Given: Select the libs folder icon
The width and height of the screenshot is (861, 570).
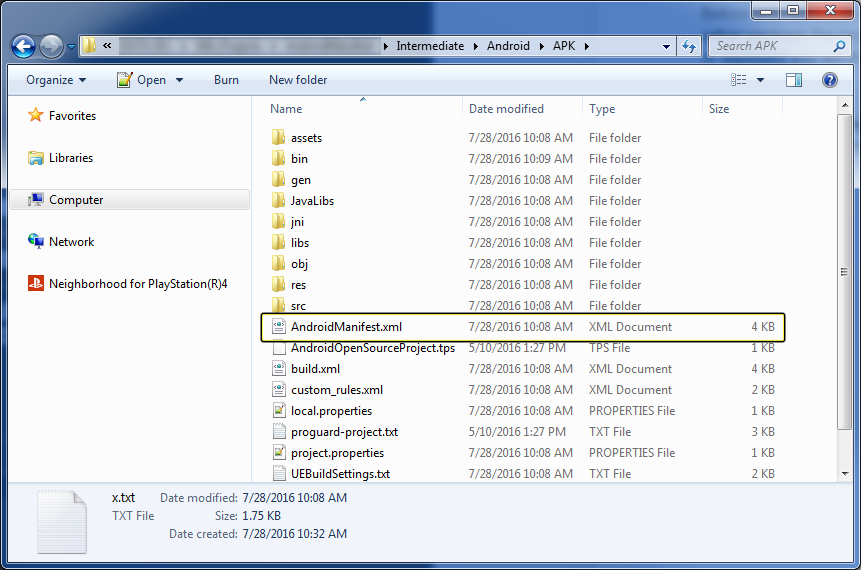Looking at the screenshot, I should [279, 242].
